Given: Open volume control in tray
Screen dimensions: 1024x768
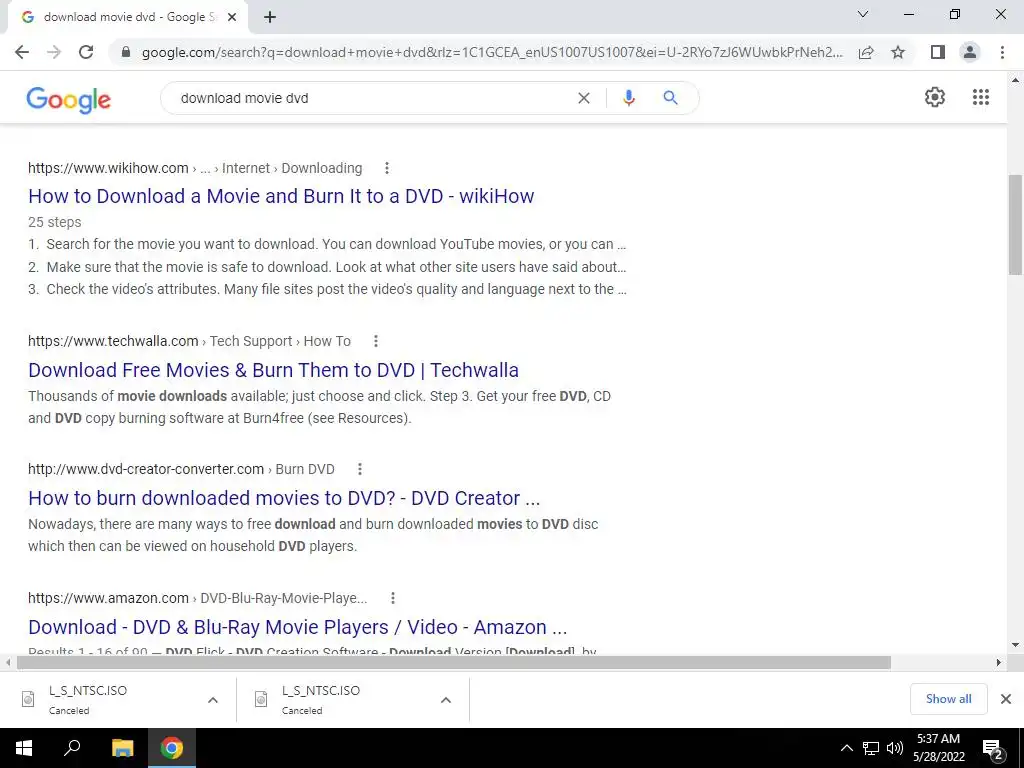Looking at the screenshot, I should 895,748.
